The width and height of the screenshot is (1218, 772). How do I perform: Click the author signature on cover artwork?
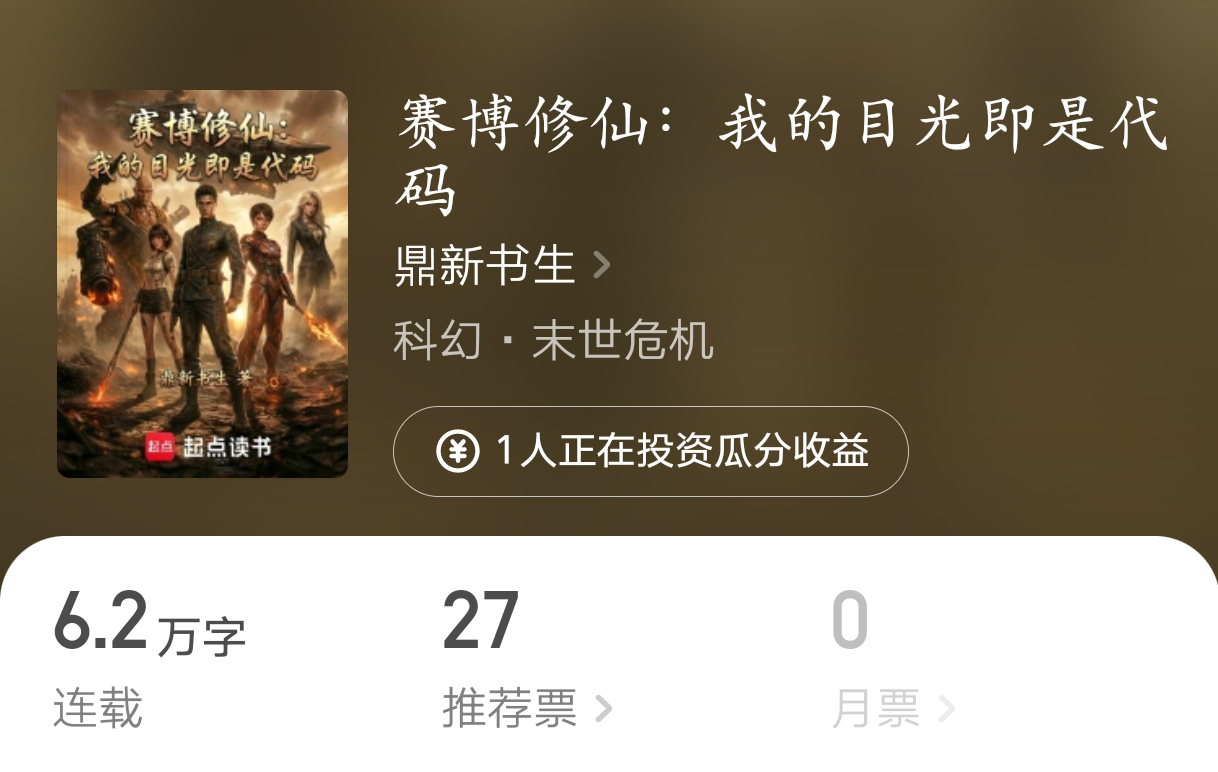[x=207, y=378]
